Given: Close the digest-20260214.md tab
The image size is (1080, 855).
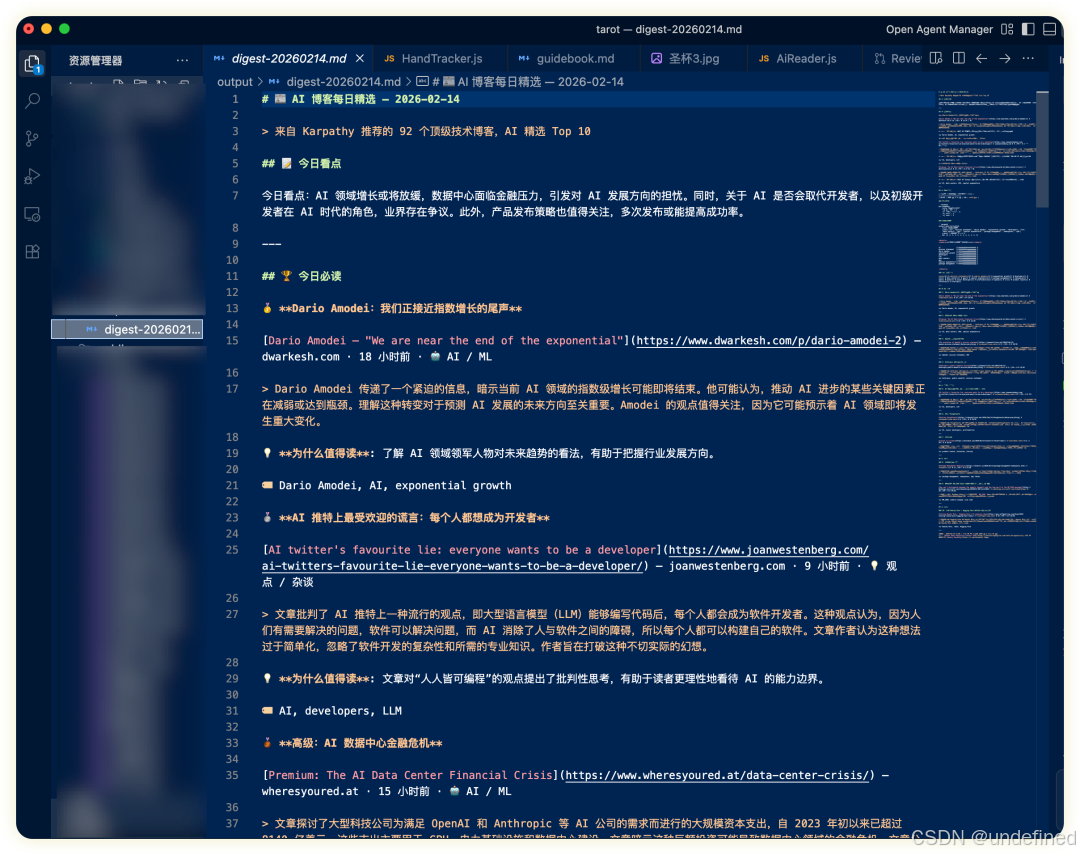Looking at the screenshot, I should click(x=360, y=59).
